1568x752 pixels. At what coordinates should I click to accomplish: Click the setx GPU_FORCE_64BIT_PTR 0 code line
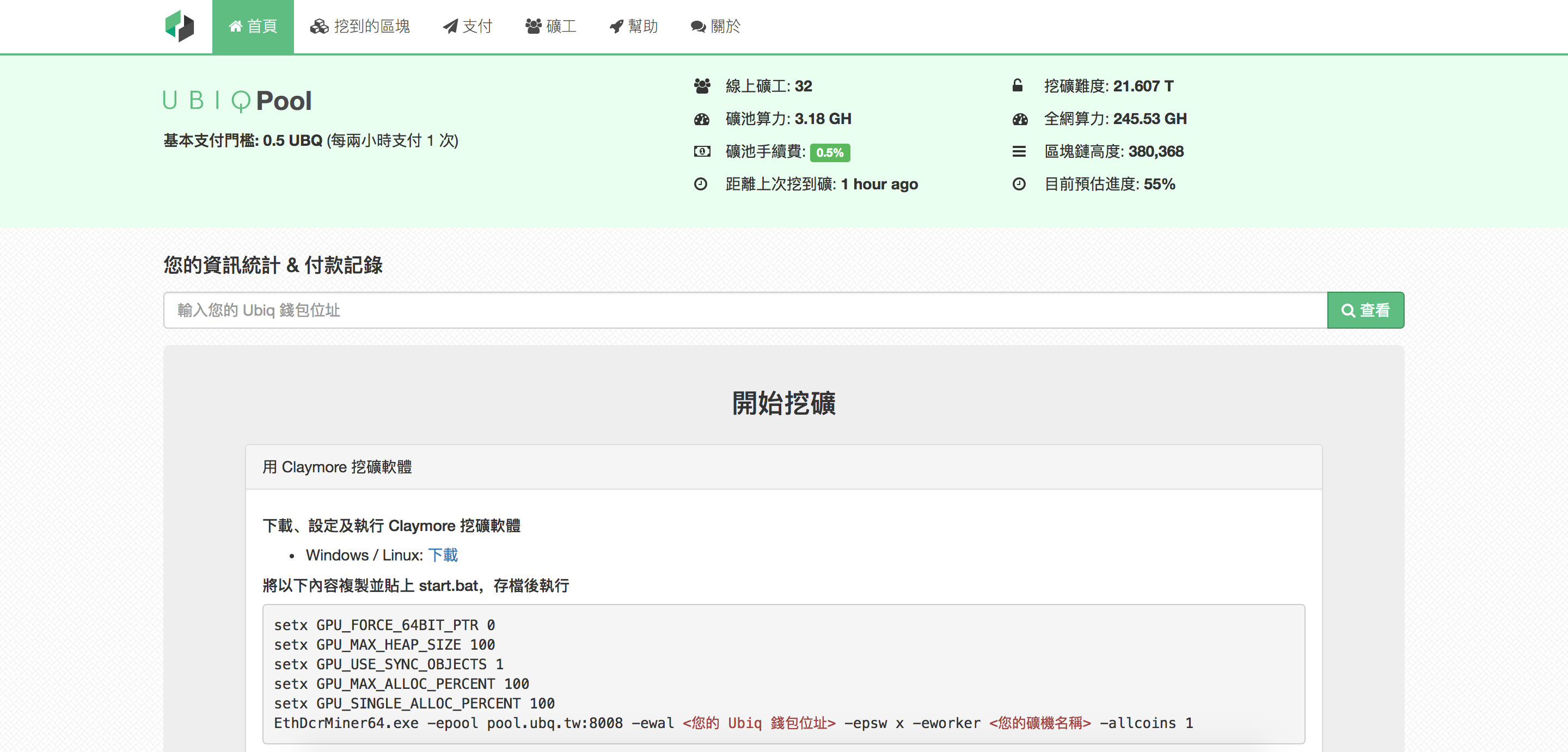[384, 625]
